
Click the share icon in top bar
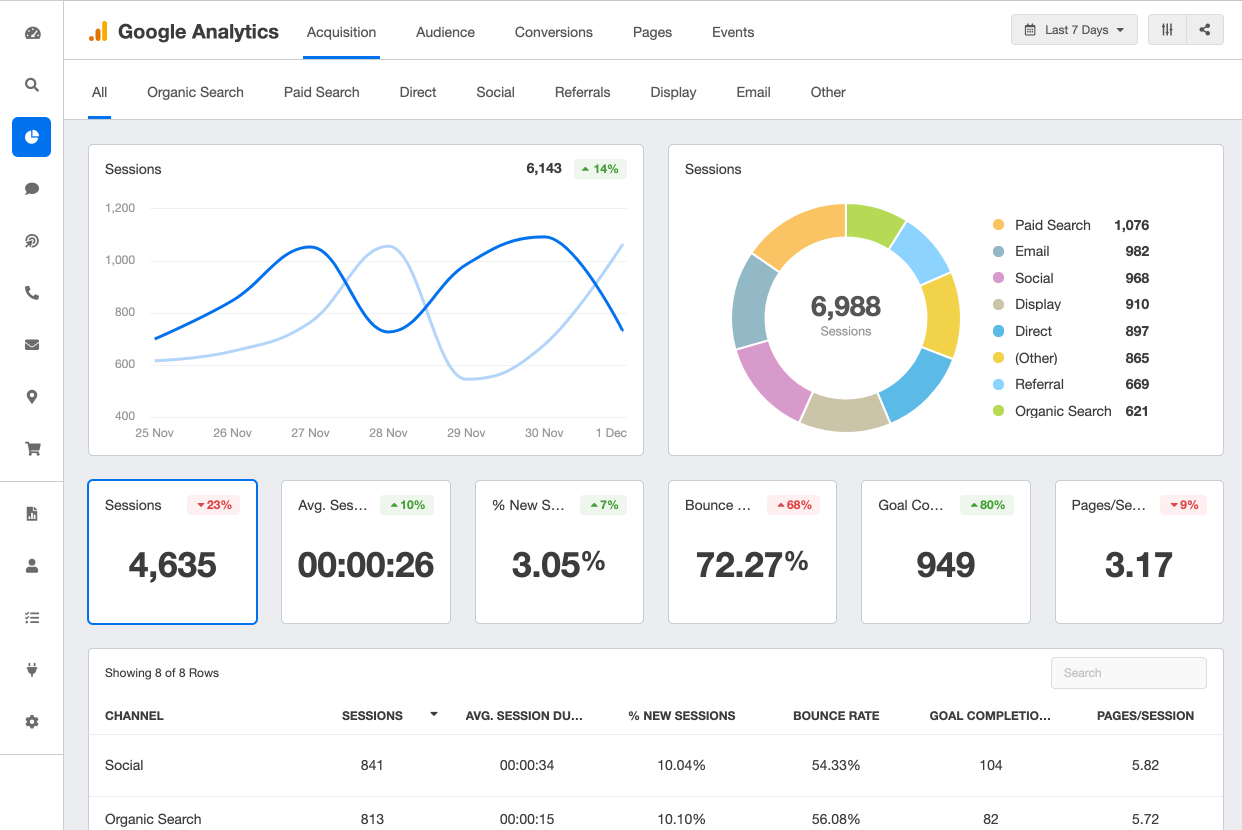click(x=1205, y=30)
